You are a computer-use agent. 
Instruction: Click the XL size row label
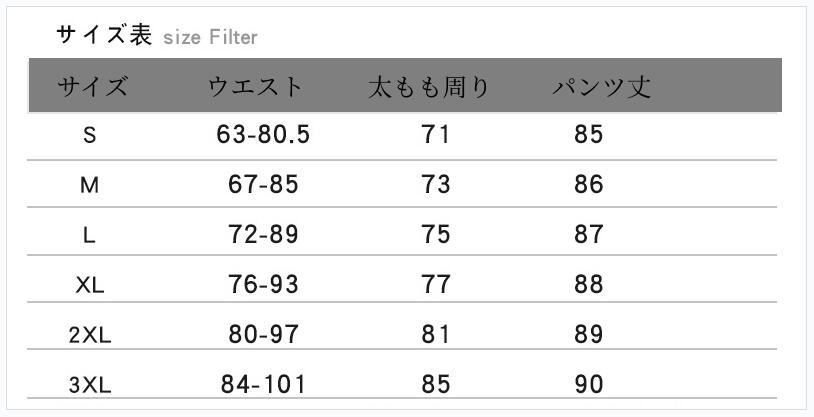[90, 285]
